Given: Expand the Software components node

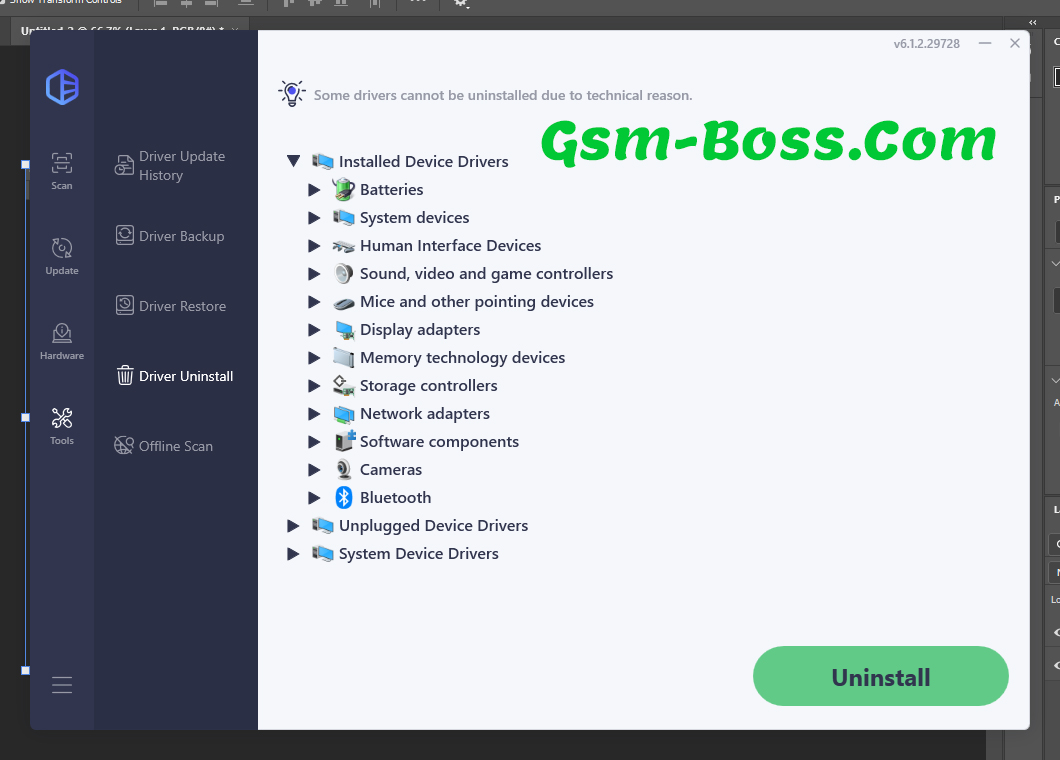Looking at the screenshot, I should coord(314,442).
